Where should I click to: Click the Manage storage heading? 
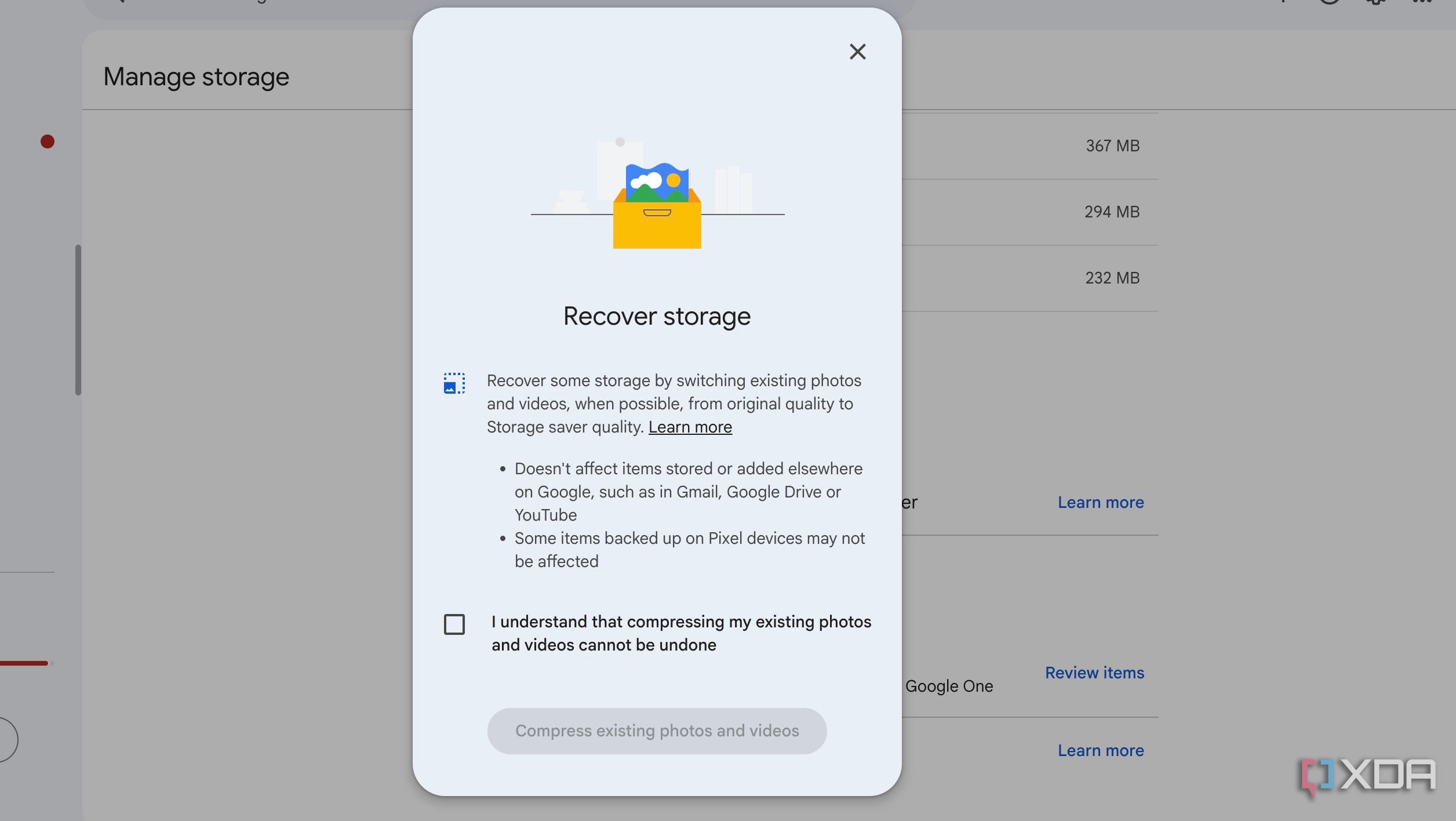[x=196, y=77]
